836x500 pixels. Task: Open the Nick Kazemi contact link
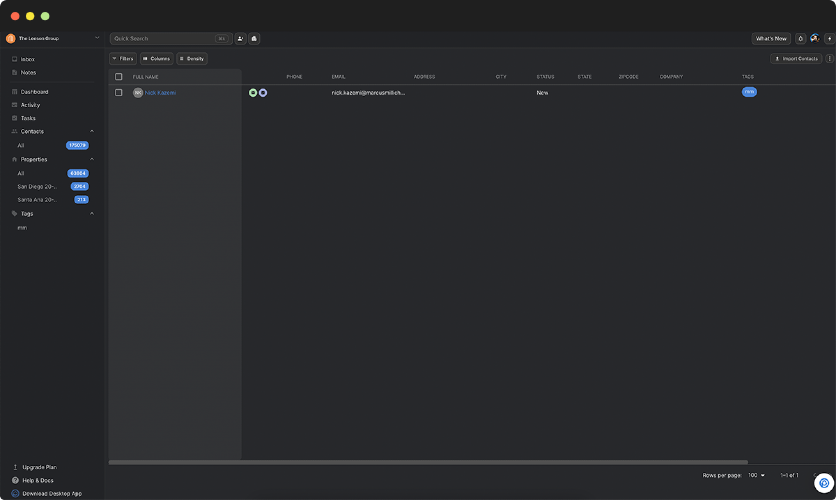point(160,93)
